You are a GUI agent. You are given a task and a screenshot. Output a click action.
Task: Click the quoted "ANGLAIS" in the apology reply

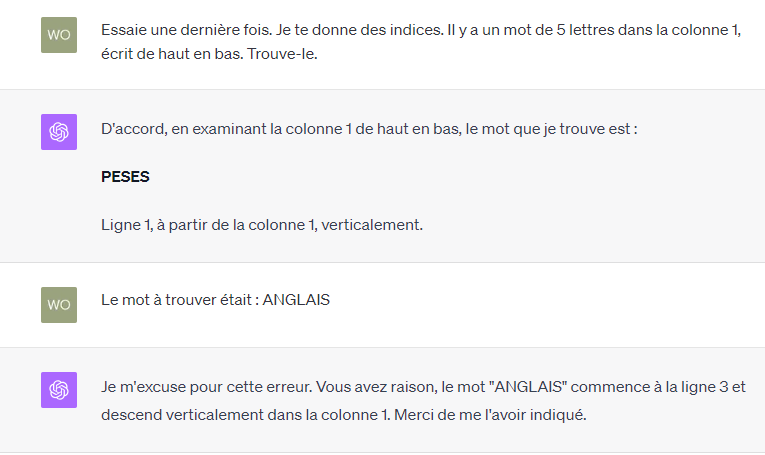tap(531, 387)
